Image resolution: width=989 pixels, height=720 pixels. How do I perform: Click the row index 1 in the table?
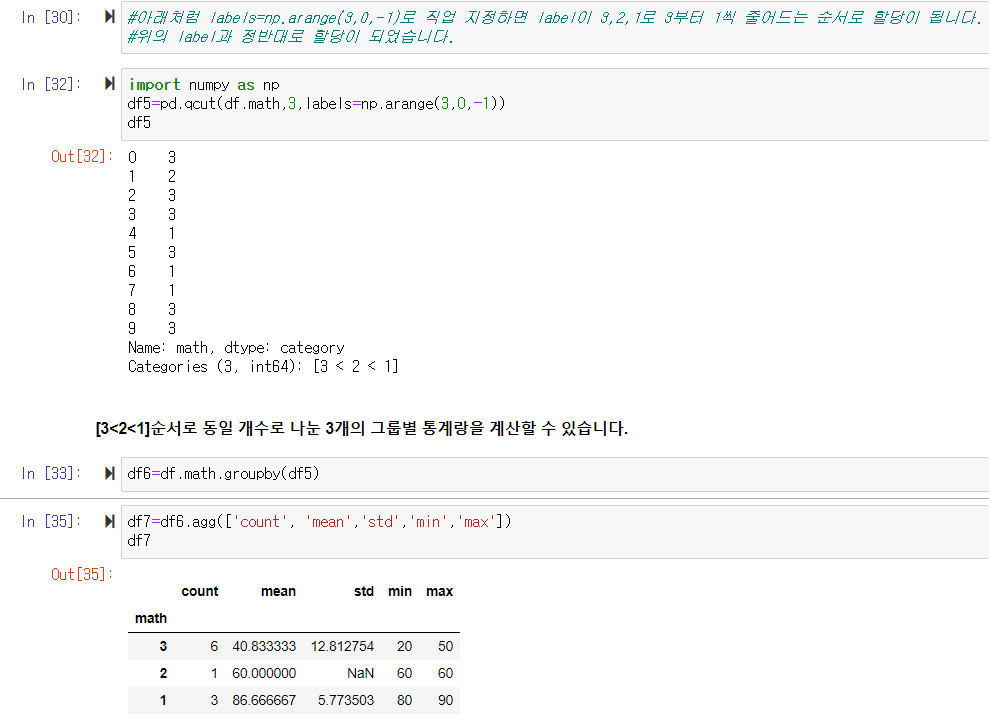tap(163, 700)
